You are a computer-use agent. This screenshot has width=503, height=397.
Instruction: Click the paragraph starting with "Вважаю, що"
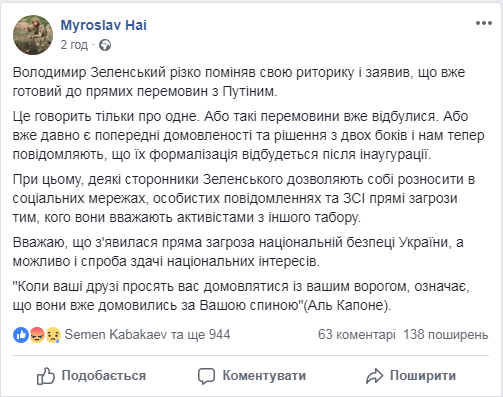238,252
